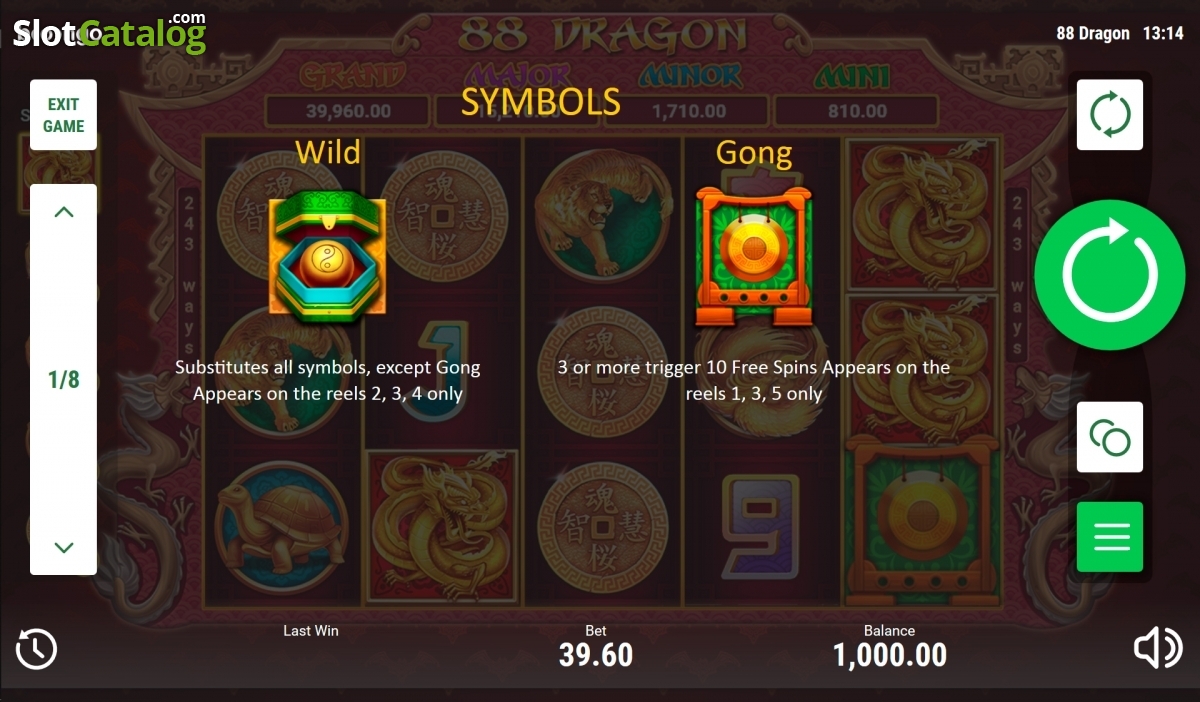Image resolution: width=1200 pixels, height=702 pixels.
Task: Open game history with the clock icon
Action: point(37,649)
